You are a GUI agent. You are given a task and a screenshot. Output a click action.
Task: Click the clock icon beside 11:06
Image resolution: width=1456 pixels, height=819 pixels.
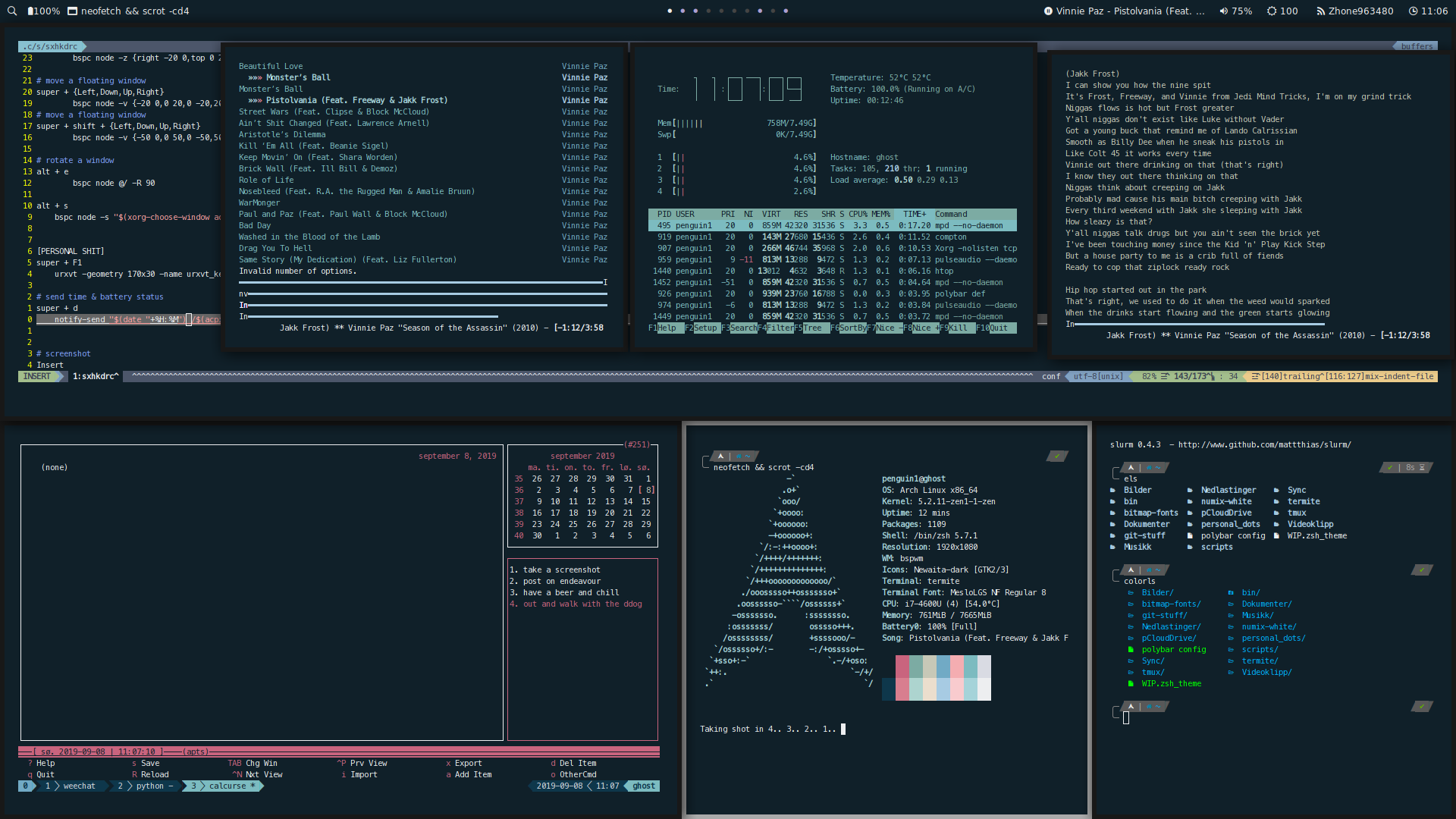(1413, 11)
